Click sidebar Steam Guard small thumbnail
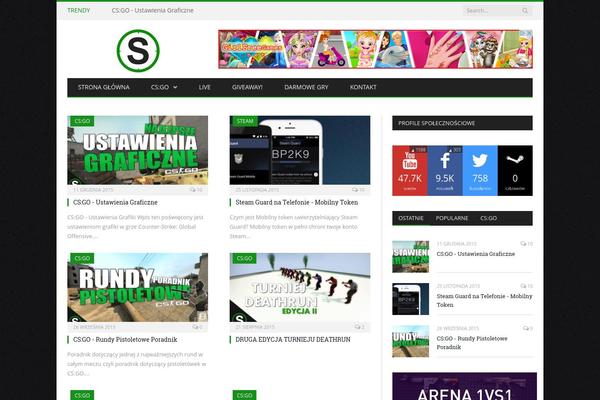 [x=411, y=299]
